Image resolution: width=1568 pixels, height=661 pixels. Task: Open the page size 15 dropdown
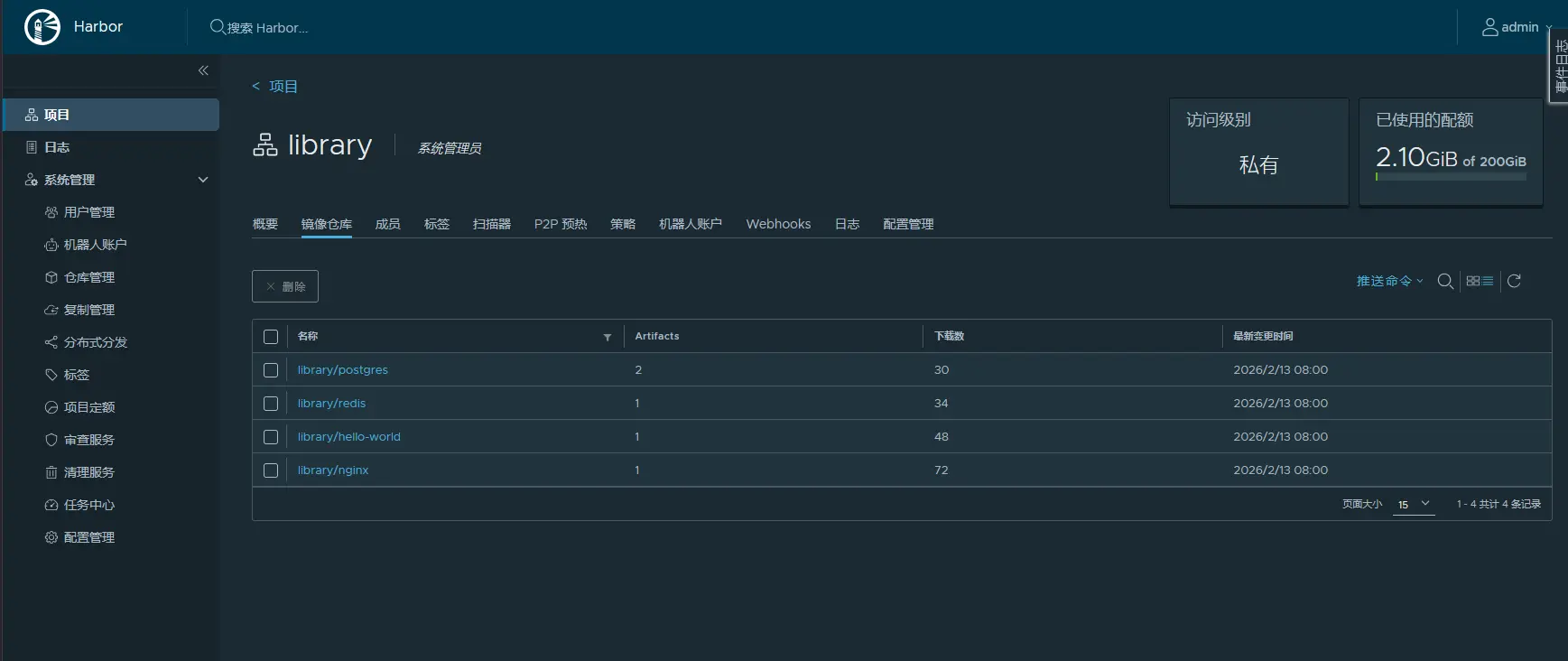[1414, 504]
